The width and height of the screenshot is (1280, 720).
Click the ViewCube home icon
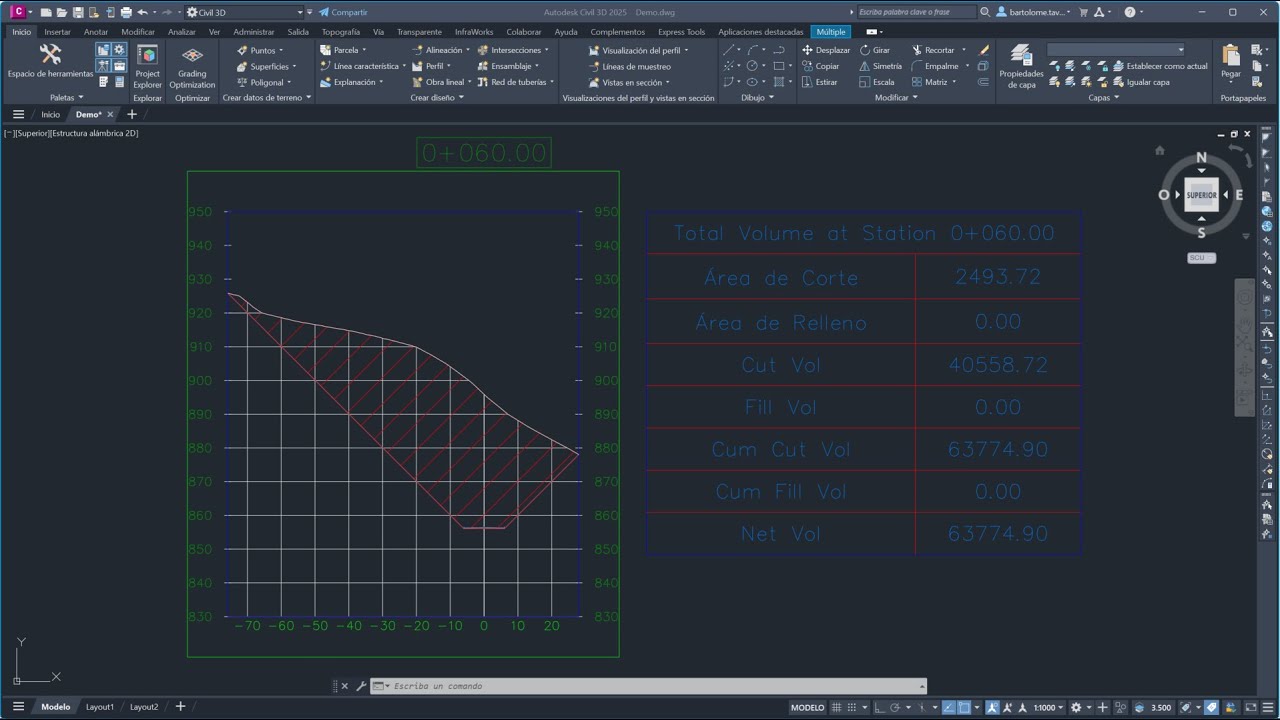point(1159,151)
